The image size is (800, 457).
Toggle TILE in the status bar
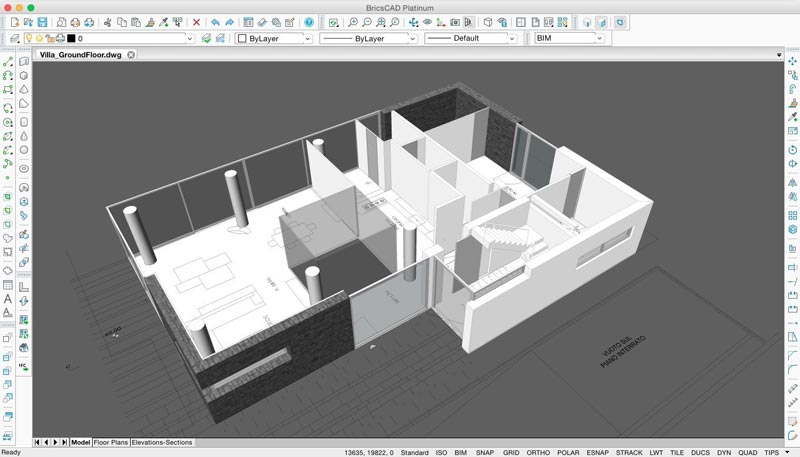(x=677, y=452)
